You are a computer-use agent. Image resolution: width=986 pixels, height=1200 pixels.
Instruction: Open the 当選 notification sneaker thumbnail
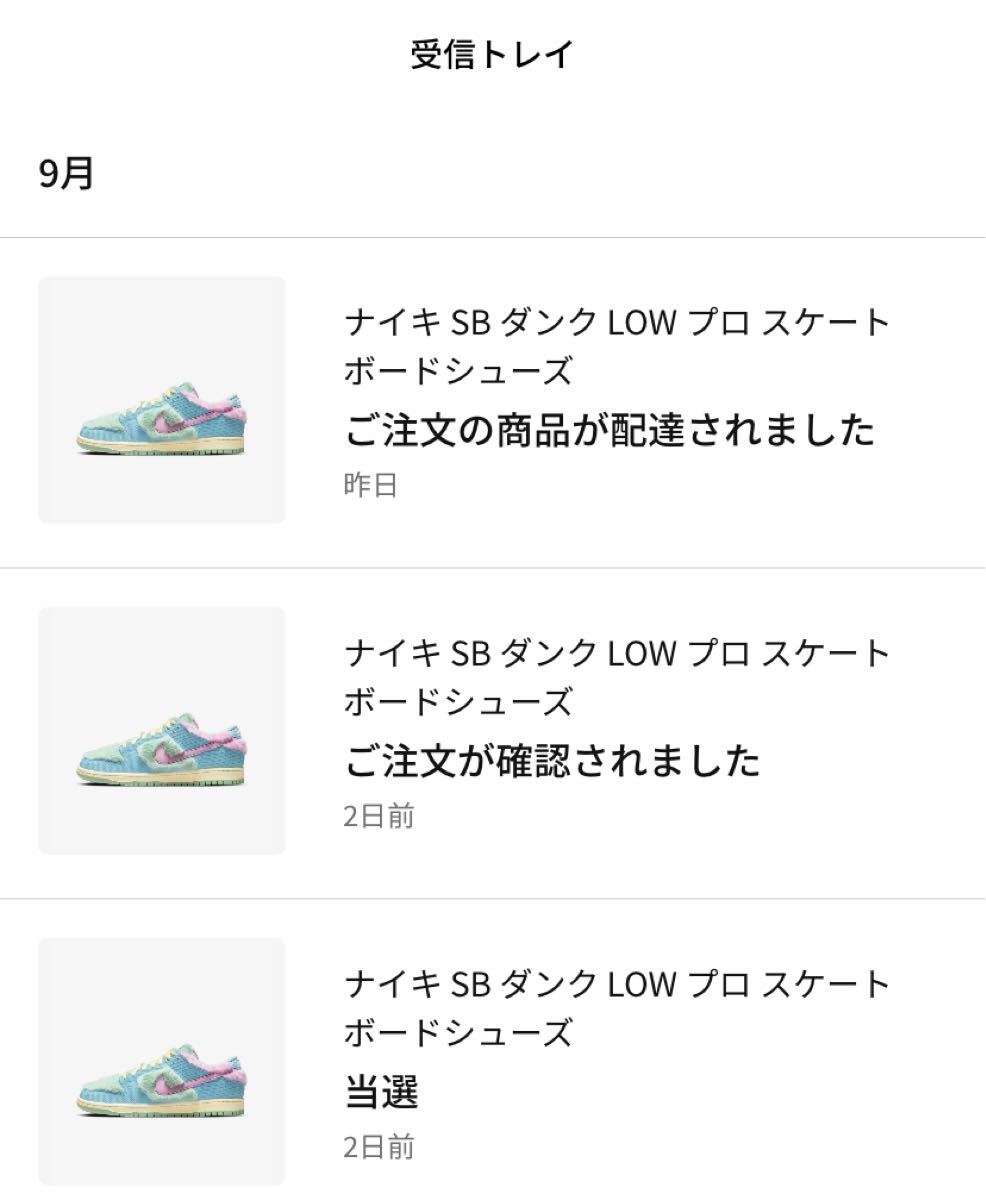pyautogui.click(x=162, y=1062)
